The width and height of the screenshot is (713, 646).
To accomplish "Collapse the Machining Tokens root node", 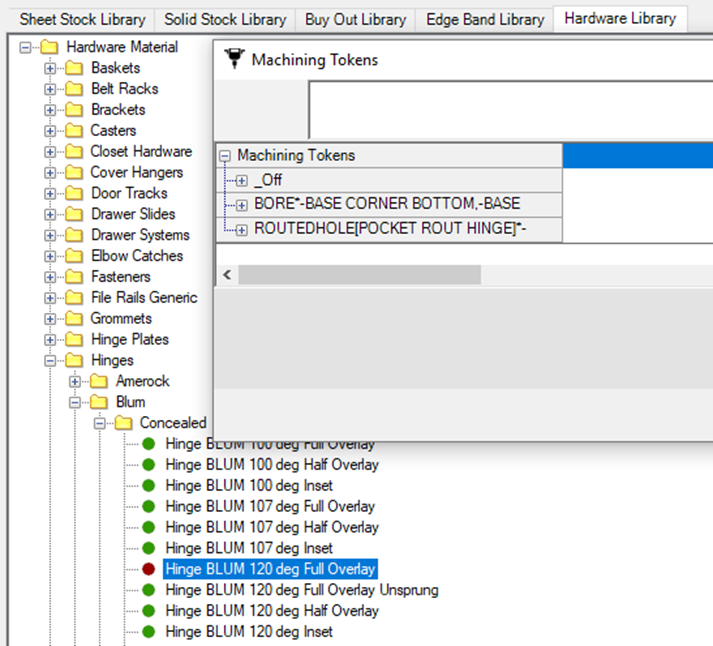I will tap(225, 156).
